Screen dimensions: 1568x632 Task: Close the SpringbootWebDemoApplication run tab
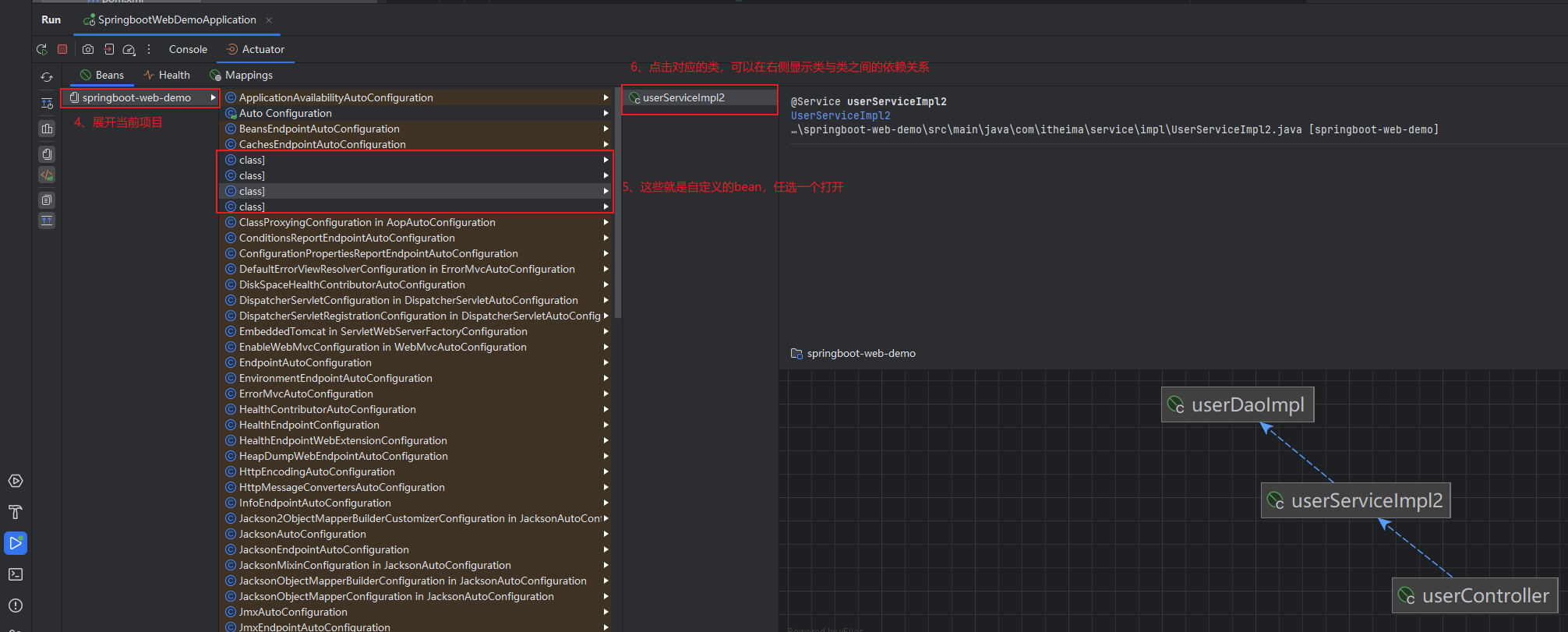[x=269, y=20]
